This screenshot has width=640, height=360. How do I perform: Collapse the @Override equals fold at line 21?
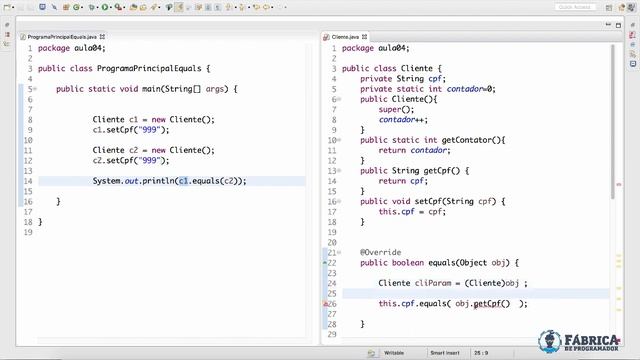point(339,252)
